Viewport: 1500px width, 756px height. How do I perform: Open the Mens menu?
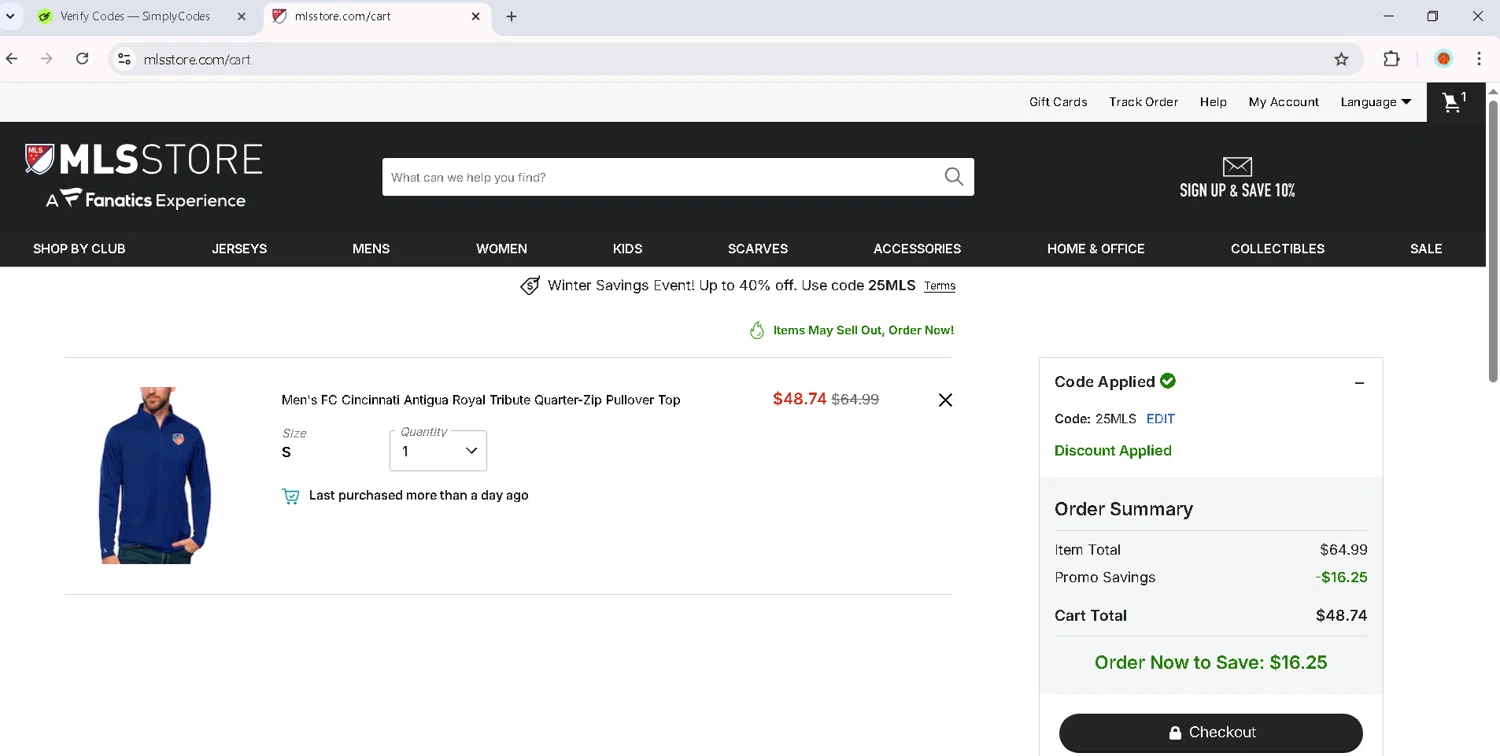click(371, 249)
